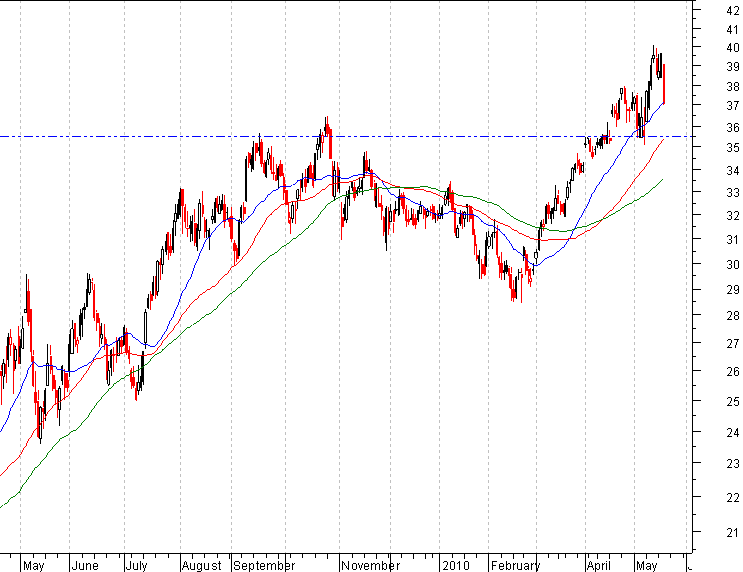Click the "30" price axis value
Viewport: 743px width, 572px height.
coord(733,264)
